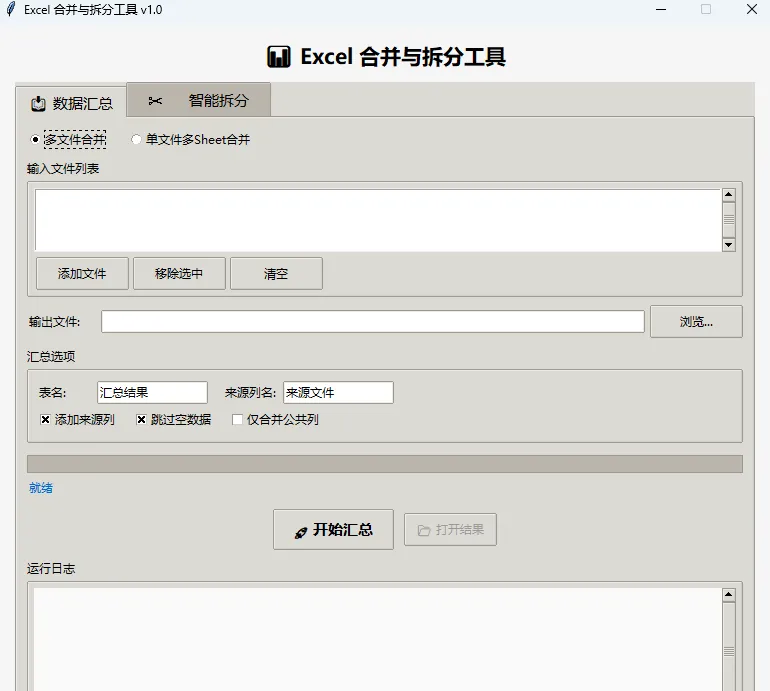Click the file list scrollbar up arrow
This screenshot has height=691, width=770.
point(729,195)
